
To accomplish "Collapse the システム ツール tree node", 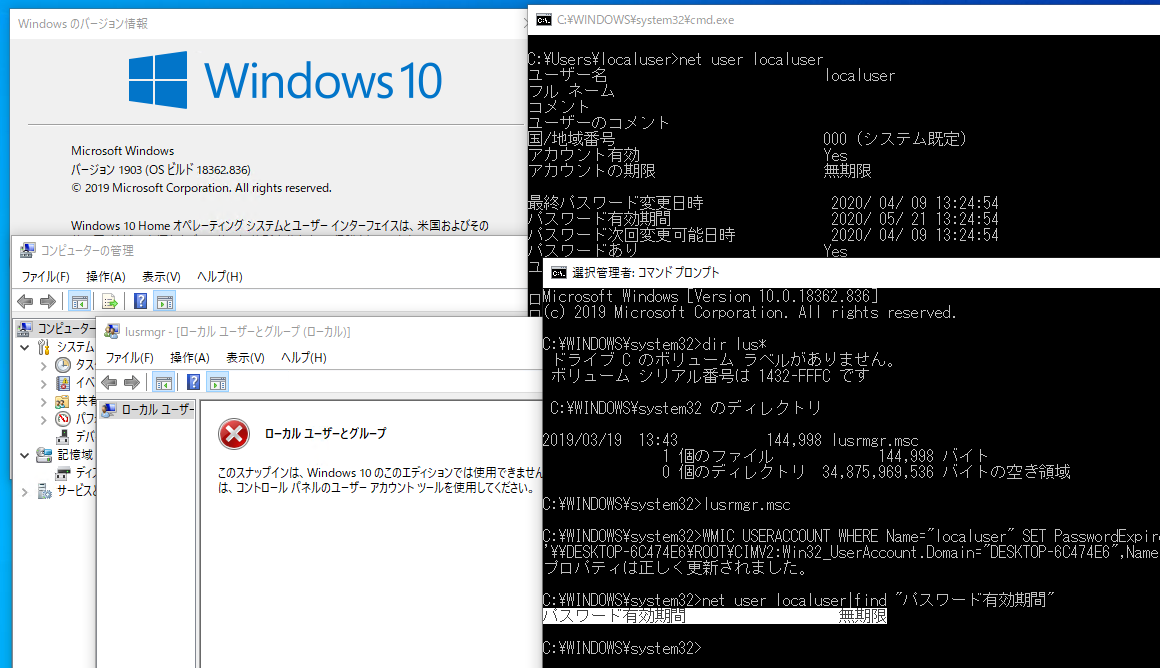I will coord(23,348).
